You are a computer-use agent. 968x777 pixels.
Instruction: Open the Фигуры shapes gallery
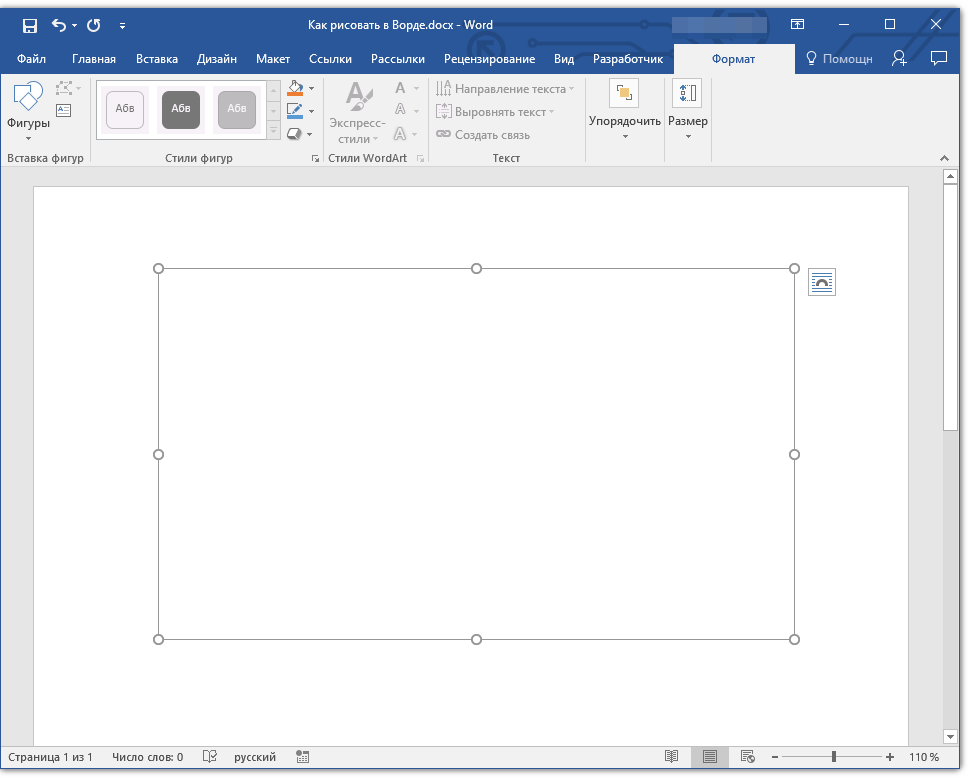click(x=28, y=112)
